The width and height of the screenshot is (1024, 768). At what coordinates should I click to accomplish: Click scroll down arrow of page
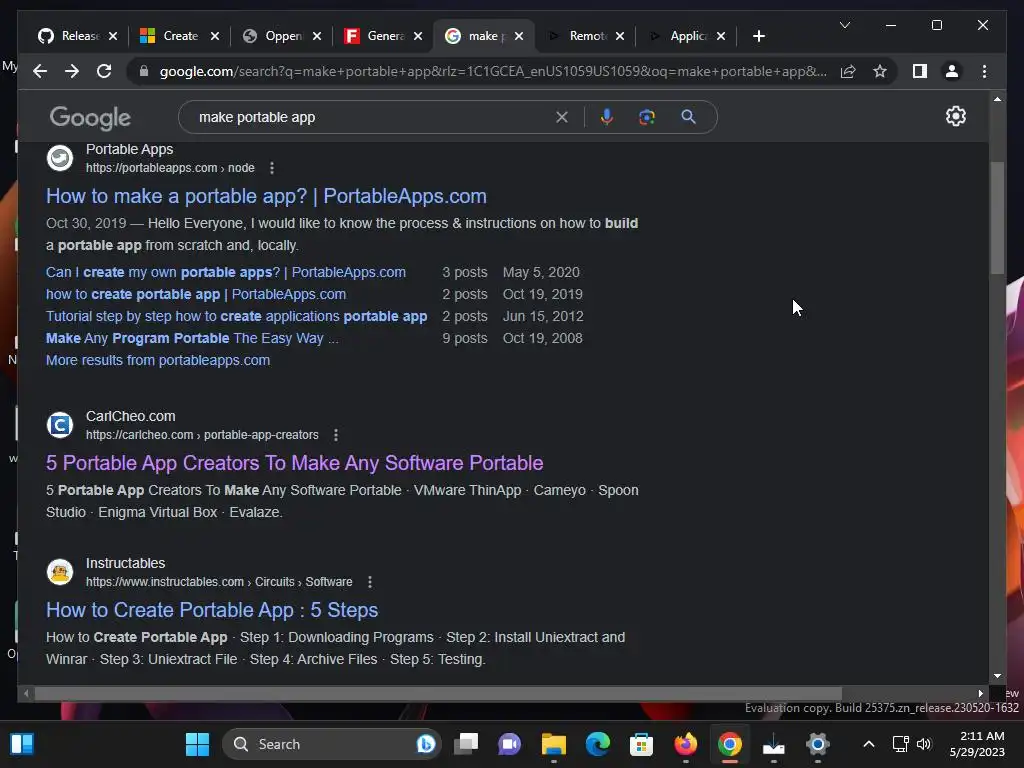pyautogui.click(x=997, y=676)
